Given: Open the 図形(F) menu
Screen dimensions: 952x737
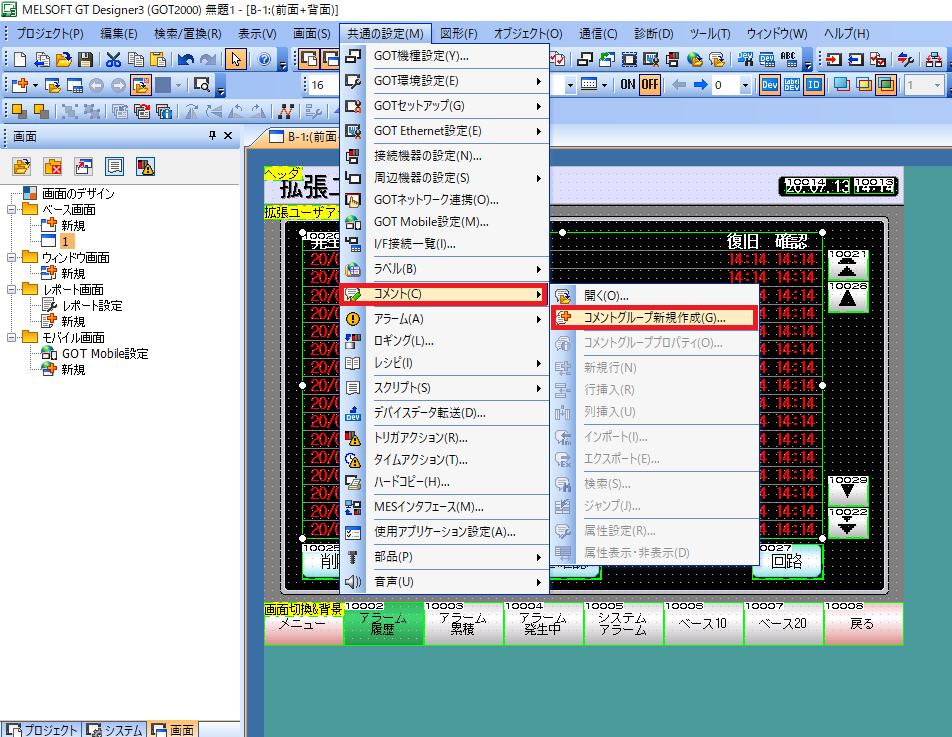Looking at the screenshot, I should [x=459, y=34].
